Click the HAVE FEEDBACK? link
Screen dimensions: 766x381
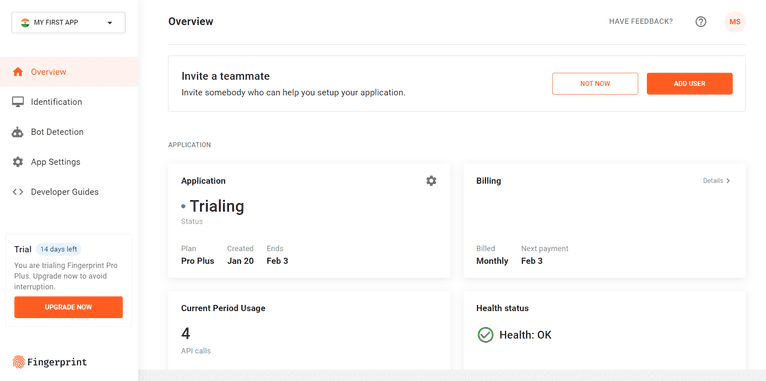click(x=640, y=21)
